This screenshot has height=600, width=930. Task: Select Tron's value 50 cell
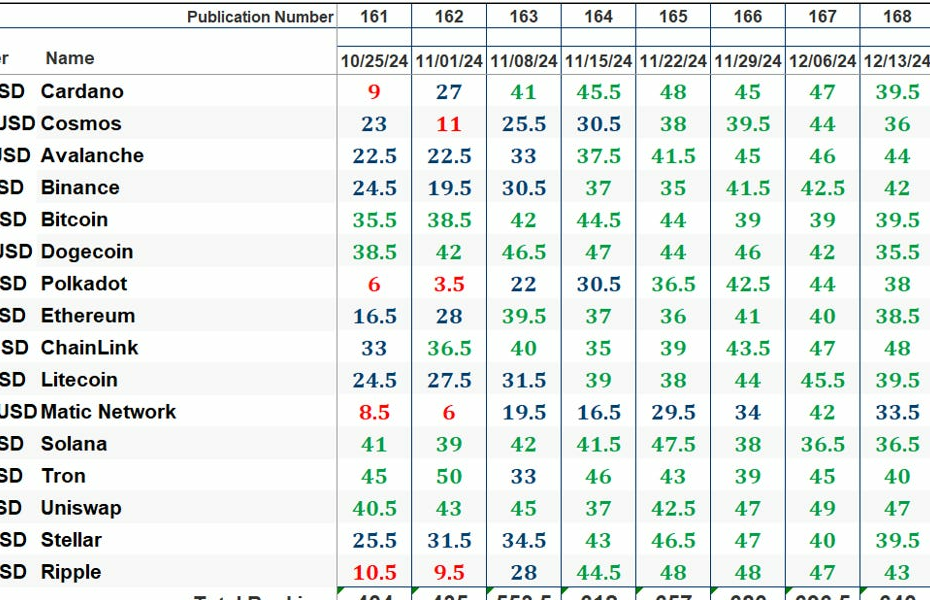(x=448, y=475)
